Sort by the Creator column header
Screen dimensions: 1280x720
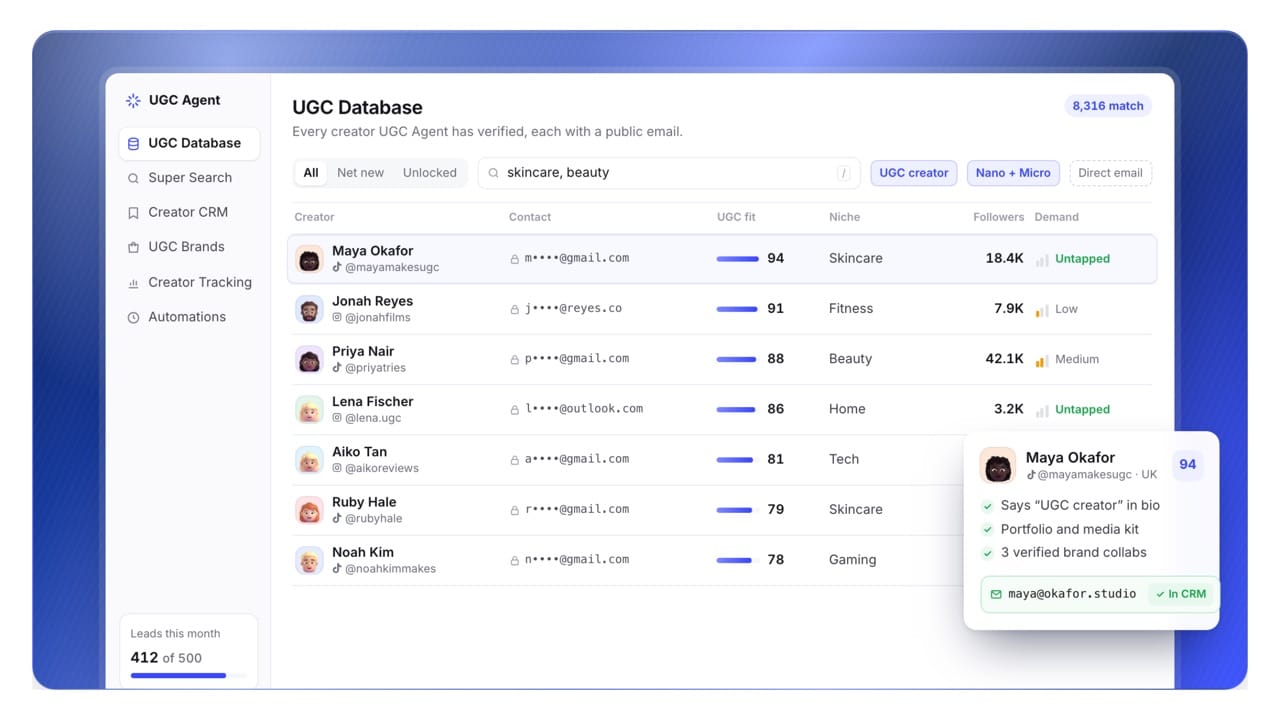(x=314, y=217)
